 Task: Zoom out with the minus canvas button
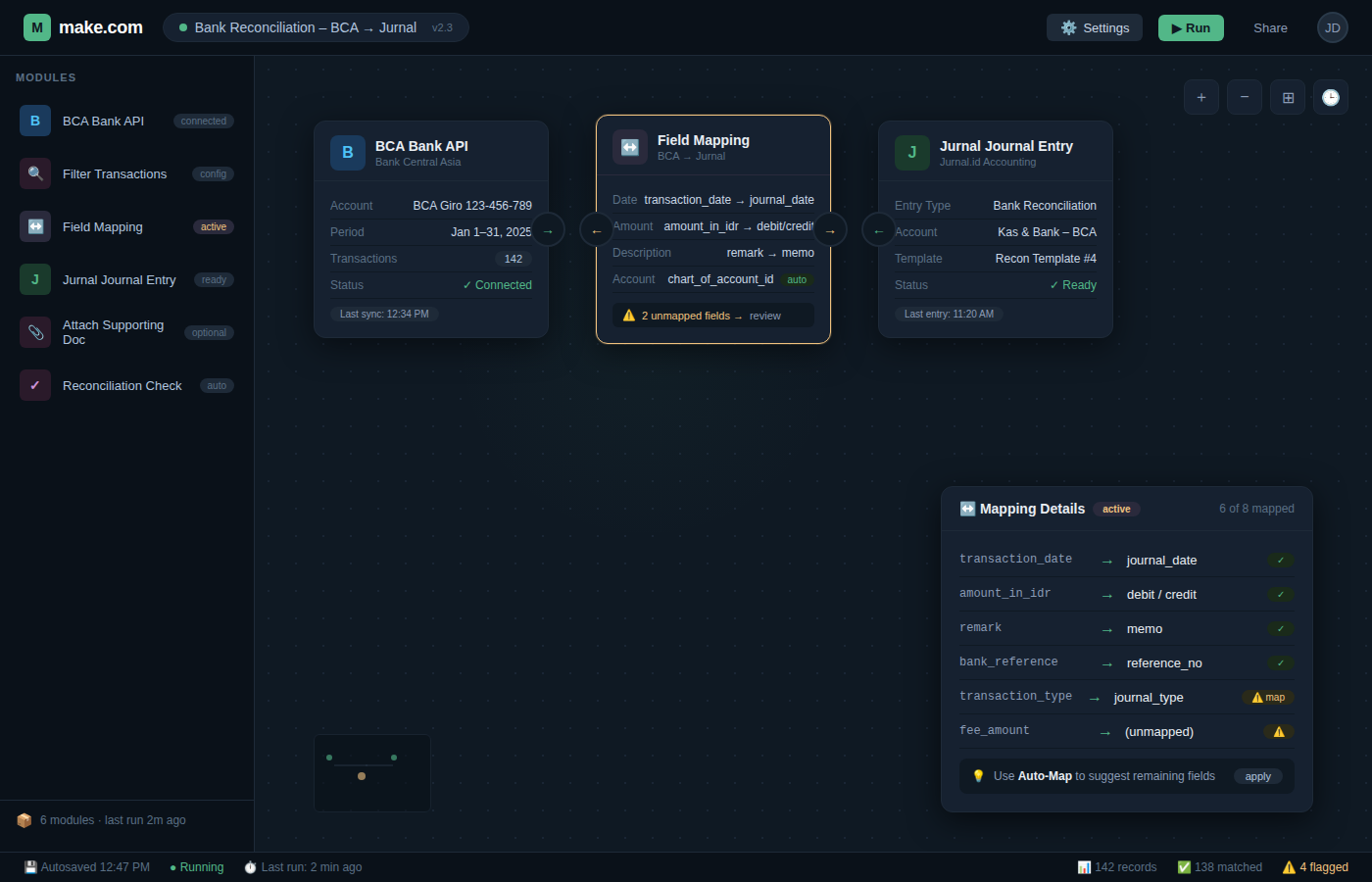tap(1245, 97)
